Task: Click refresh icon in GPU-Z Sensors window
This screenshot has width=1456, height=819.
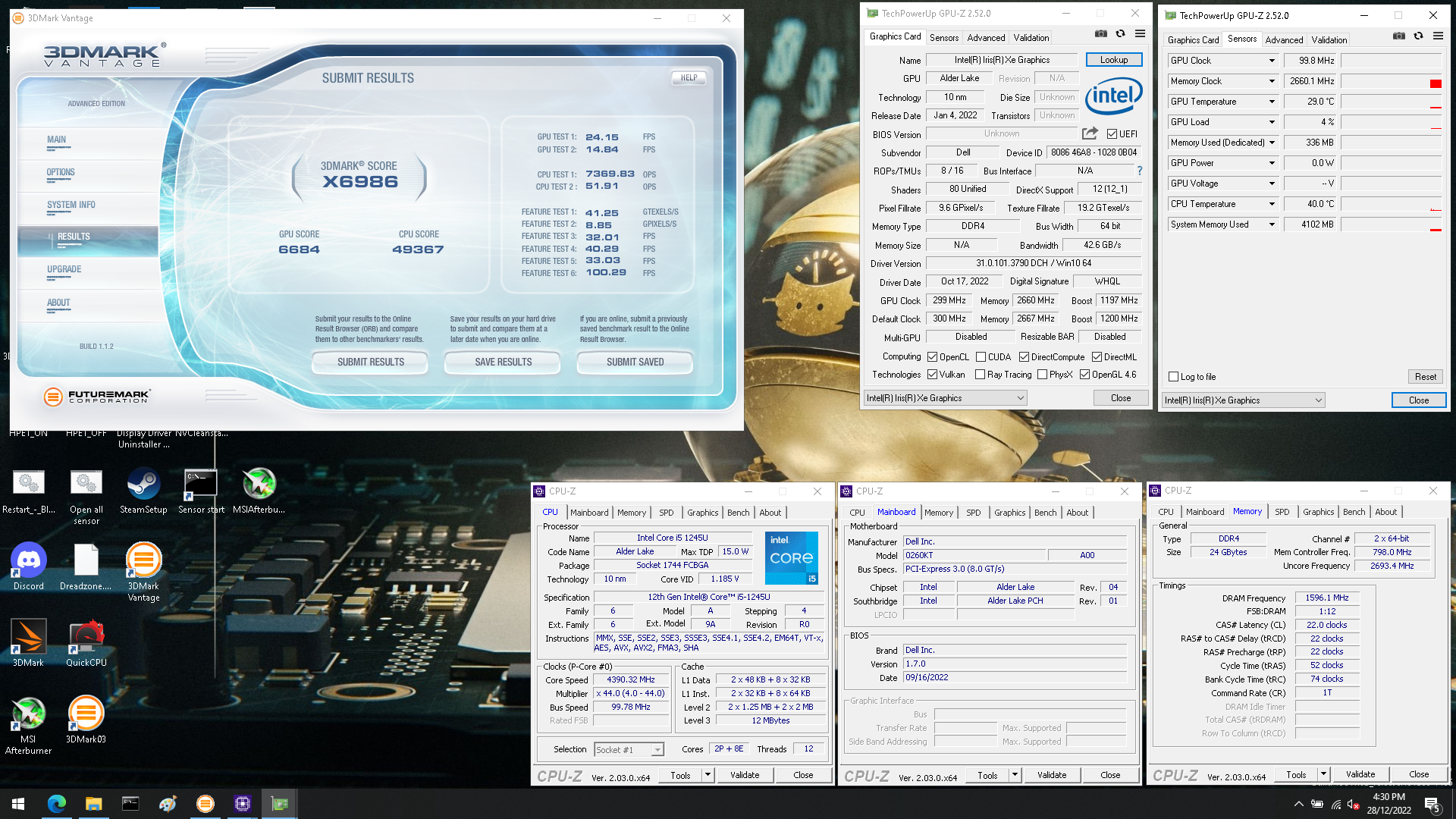Action: coord(1418,36)
